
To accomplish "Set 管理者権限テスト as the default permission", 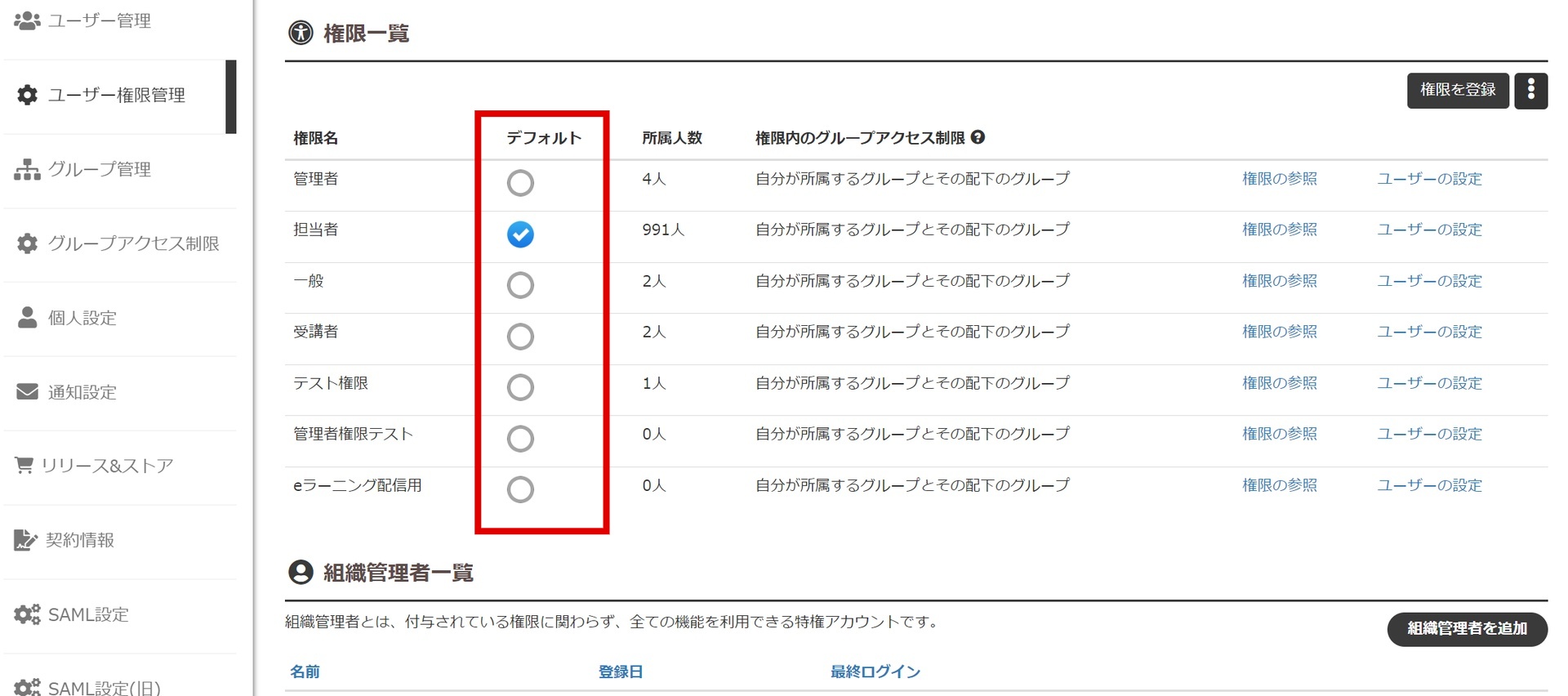I will pyautogui.click(x=520, y=439).
